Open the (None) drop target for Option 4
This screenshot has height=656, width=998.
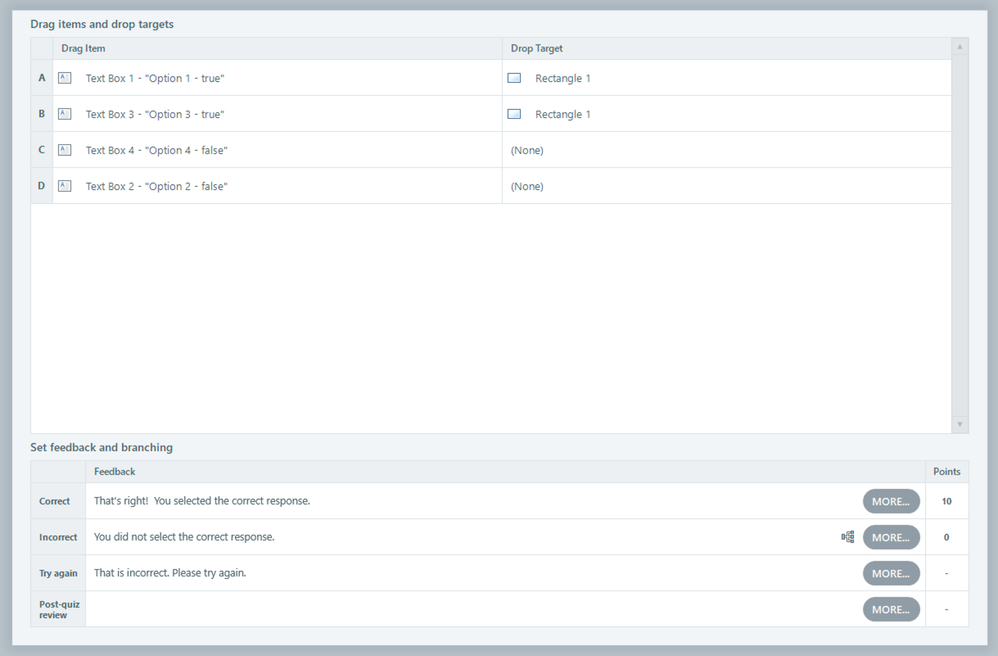[727, 150]
